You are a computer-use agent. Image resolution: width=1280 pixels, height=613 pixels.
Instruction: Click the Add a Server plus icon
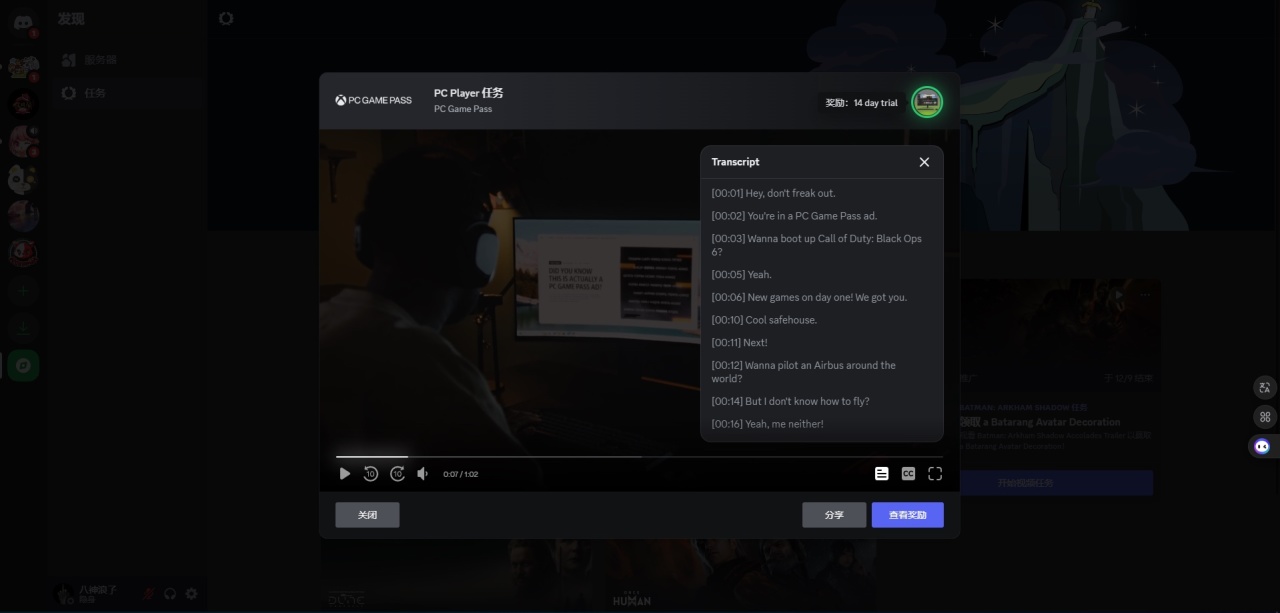coord(24,291)
